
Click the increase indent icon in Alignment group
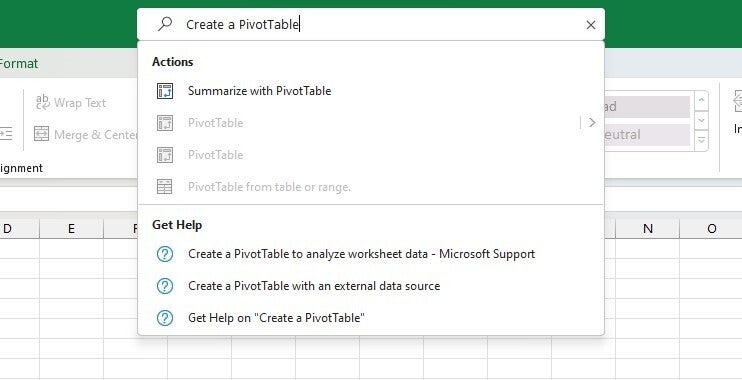click(6, 134)
